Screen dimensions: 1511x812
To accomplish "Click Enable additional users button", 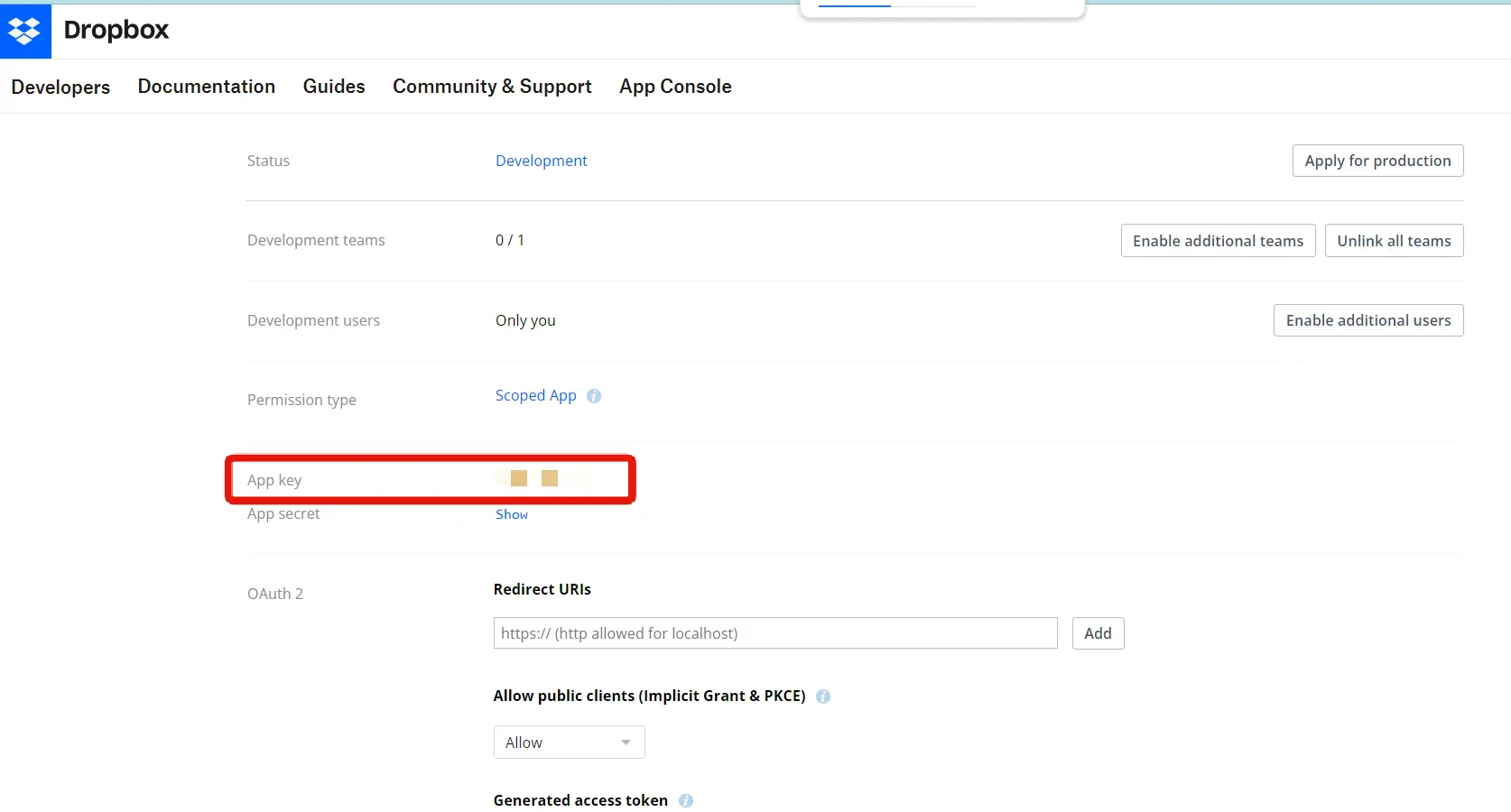I will pyautogui.click(x=1368, y=320).
